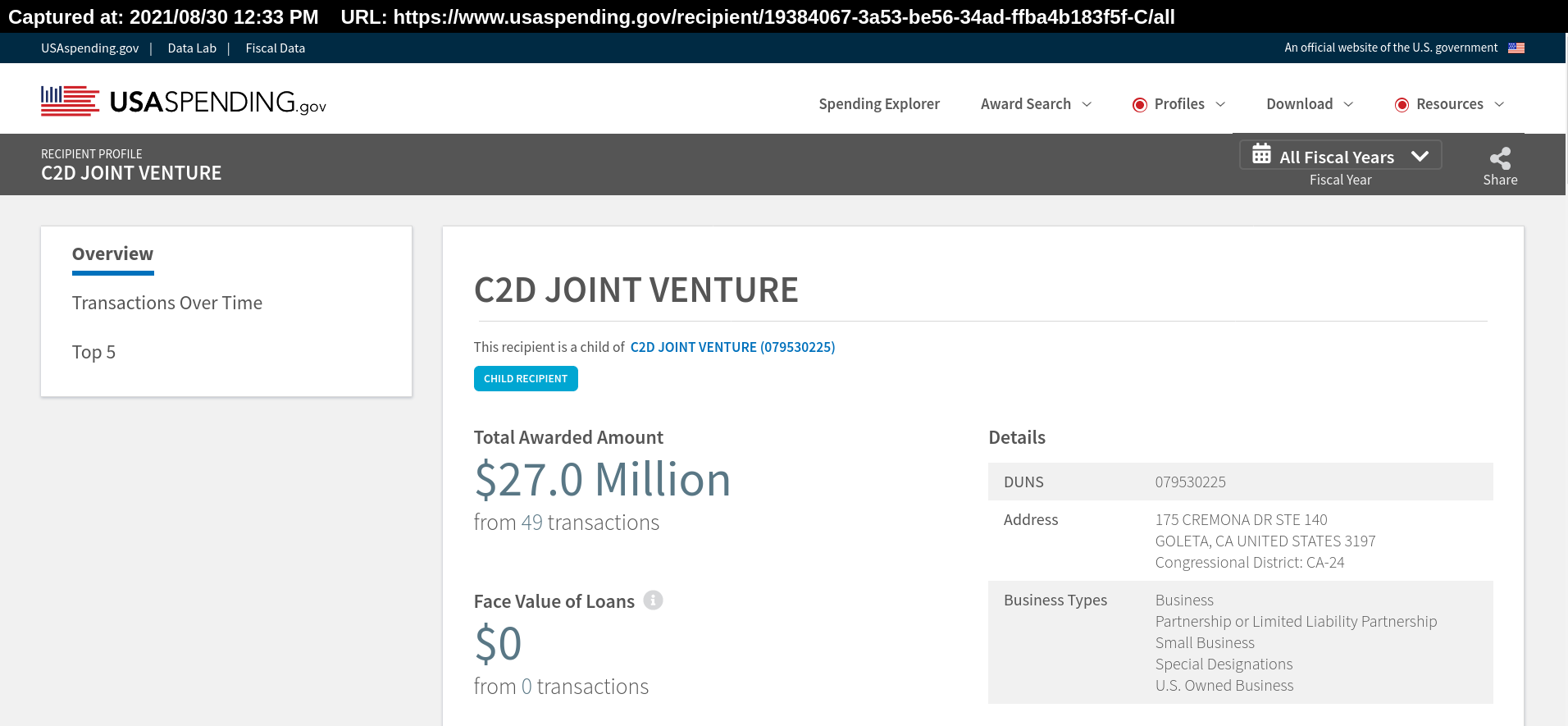The width and height of the screenshot is (1568, 726).
Task: Click the U.S. flag icon in top banner
Action: pyautogui.click(x=1516, y=48)
